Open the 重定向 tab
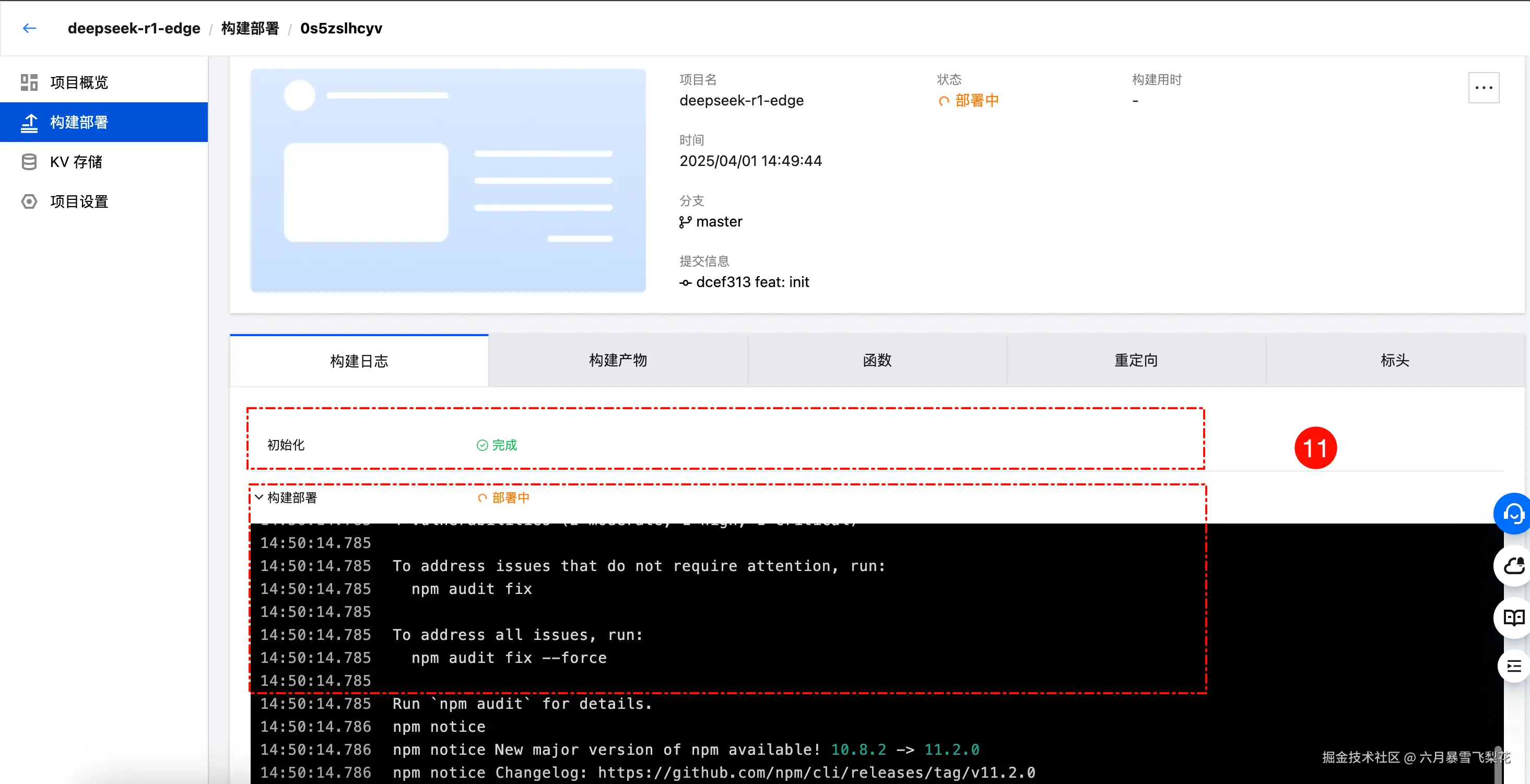Viewport: 1530px width, 784px height. coord(1136,360)
